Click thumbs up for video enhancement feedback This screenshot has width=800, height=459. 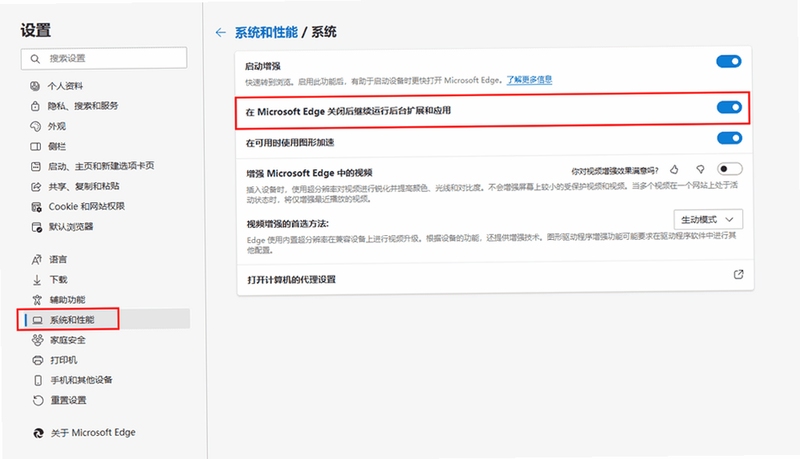point(674,169)
